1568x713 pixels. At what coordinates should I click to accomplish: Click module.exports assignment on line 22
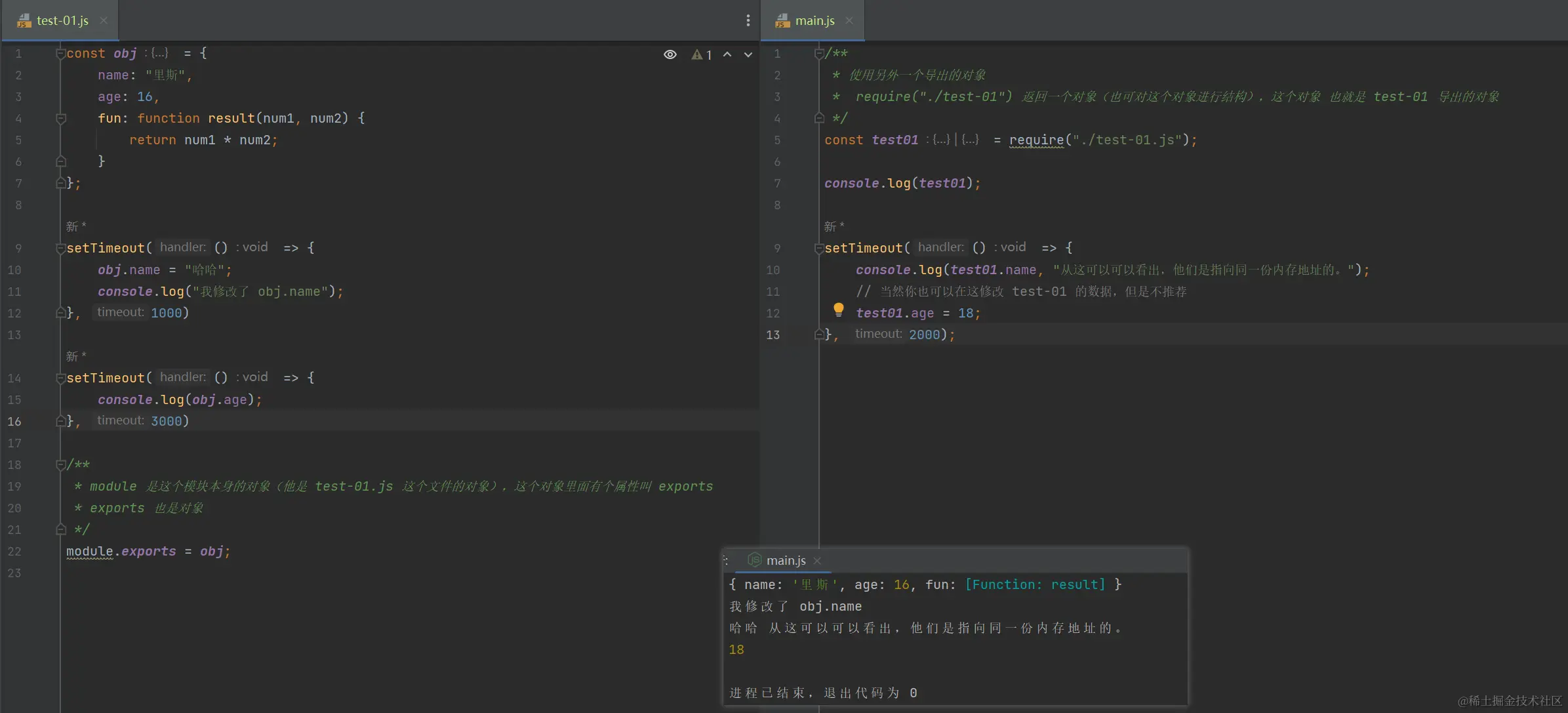click(x=148, y=551)
